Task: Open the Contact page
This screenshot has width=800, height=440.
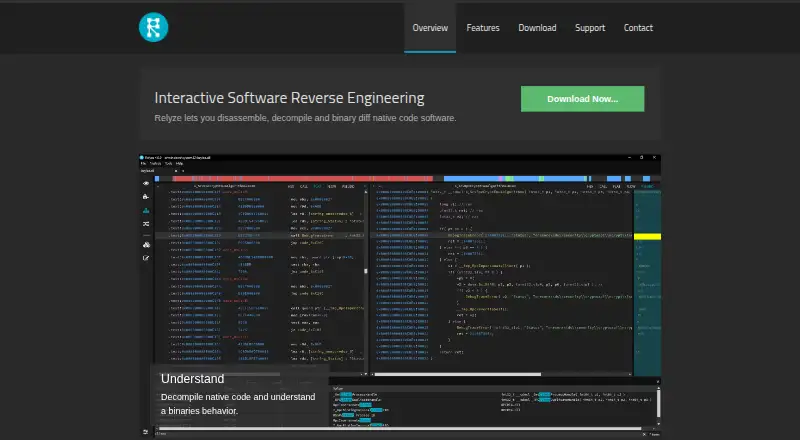Action: coord(638,28)
